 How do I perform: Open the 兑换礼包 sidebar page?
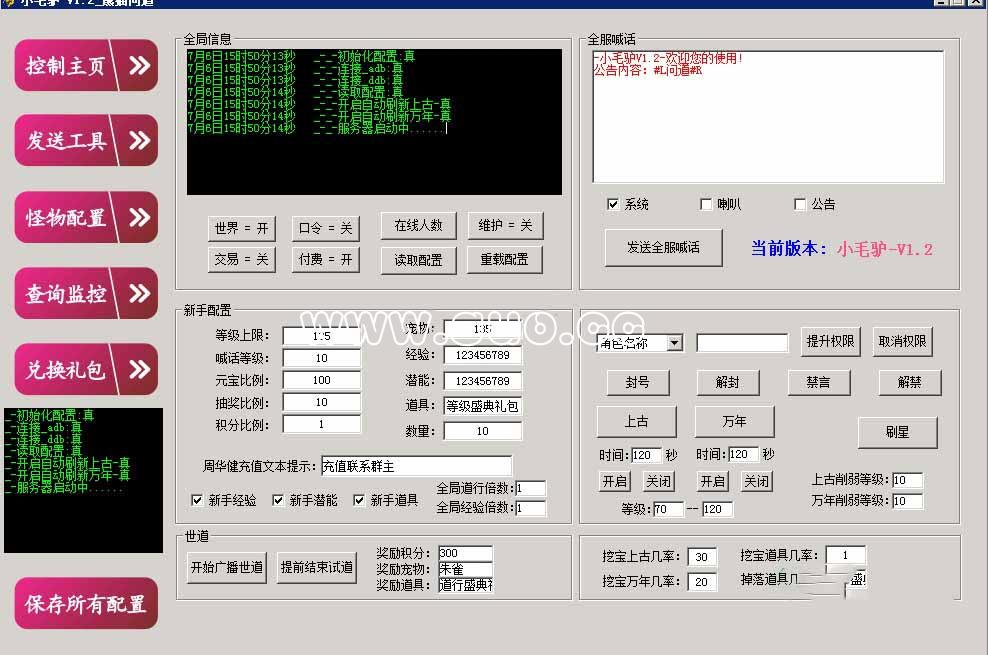(x=86, y=370)
